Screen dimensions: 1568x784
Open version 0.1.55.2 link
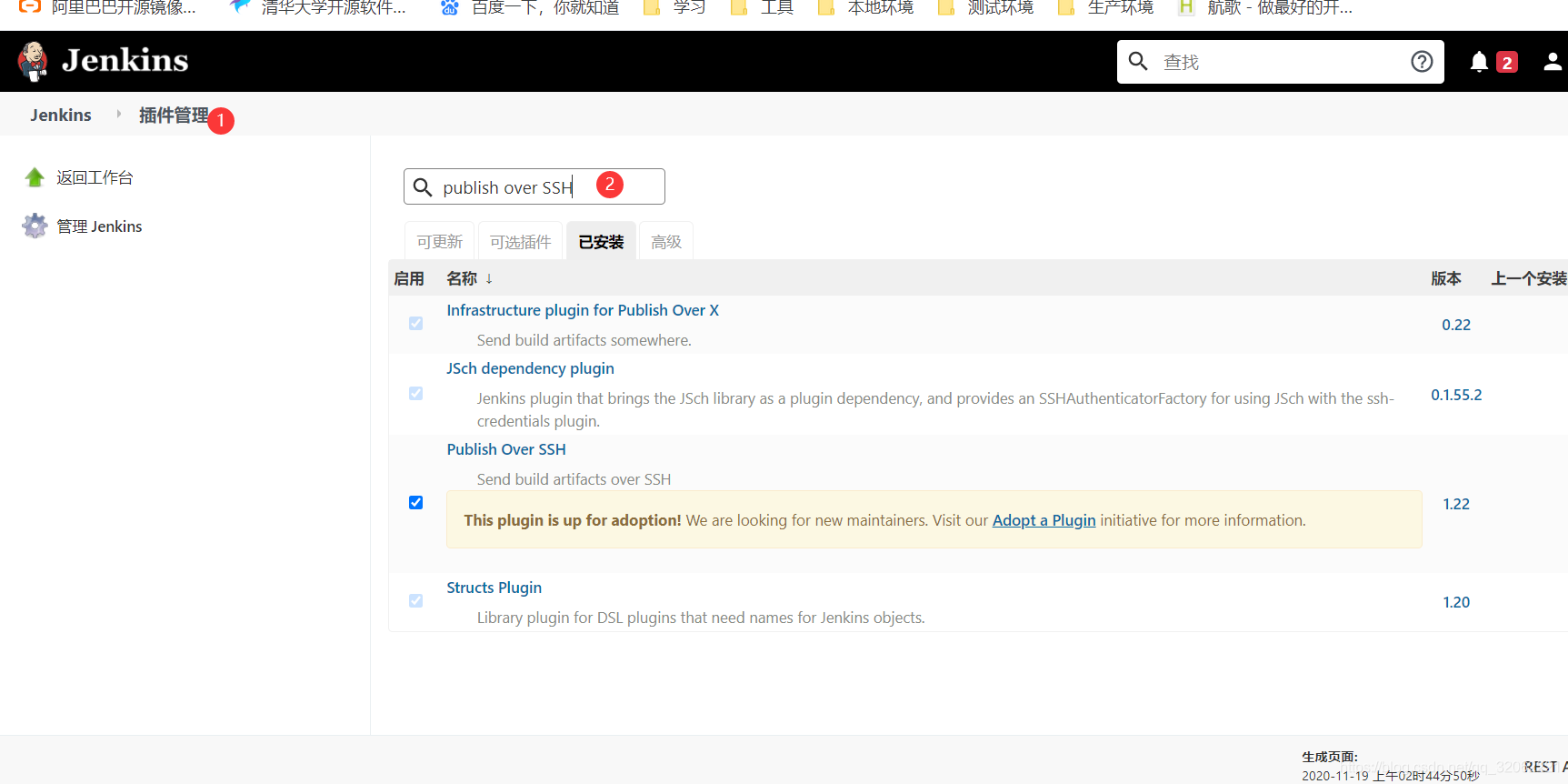1456,395
